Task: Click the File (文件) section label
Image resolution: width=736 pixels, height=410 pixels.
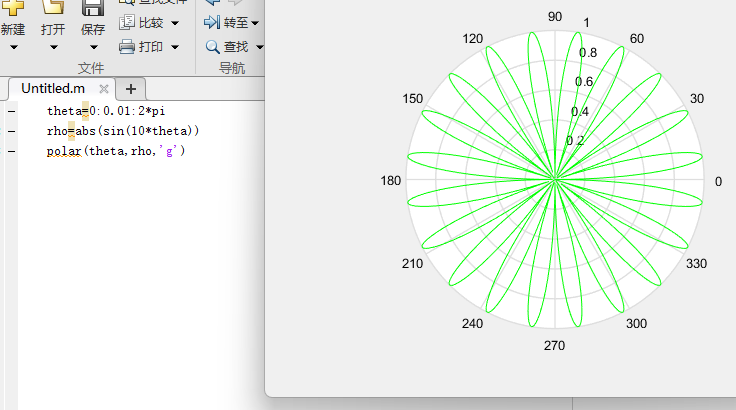Action: [91, 68]
